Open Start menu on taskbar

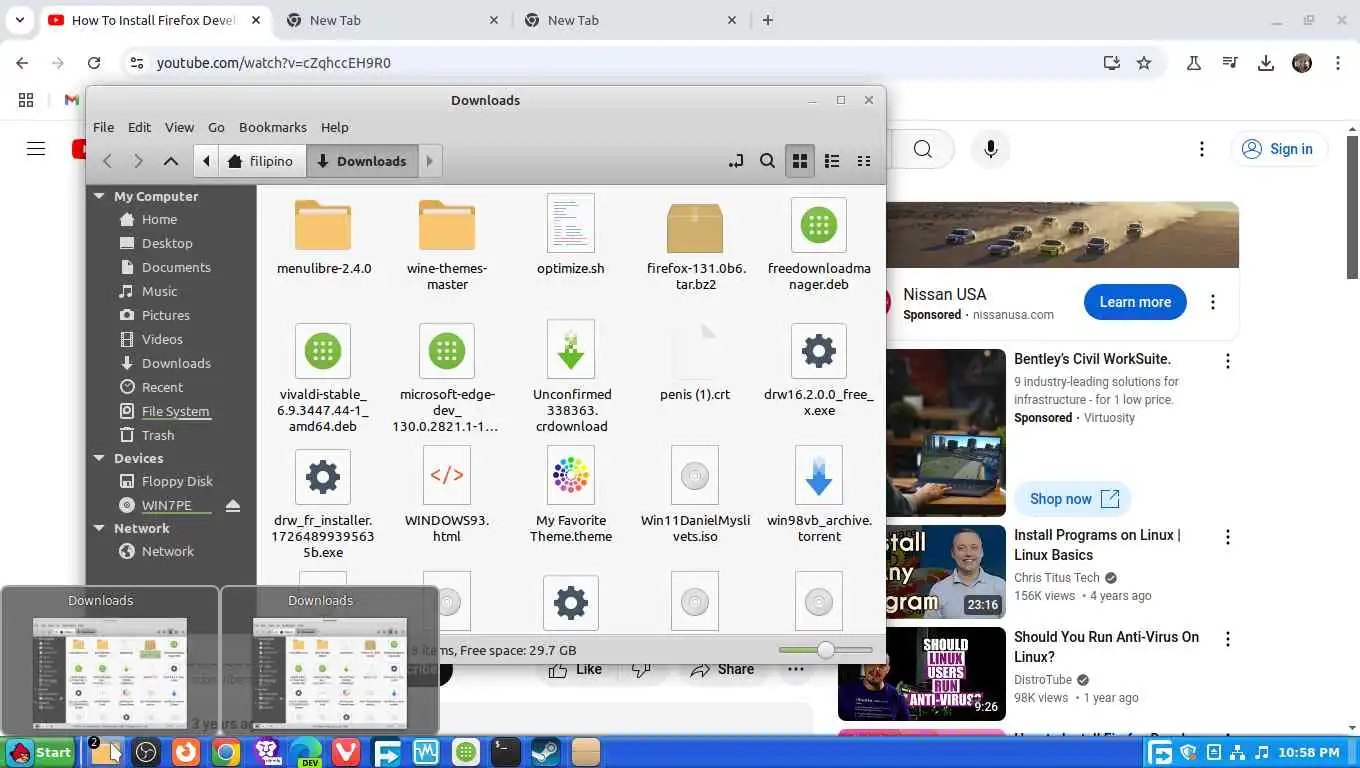coord(40,753)
